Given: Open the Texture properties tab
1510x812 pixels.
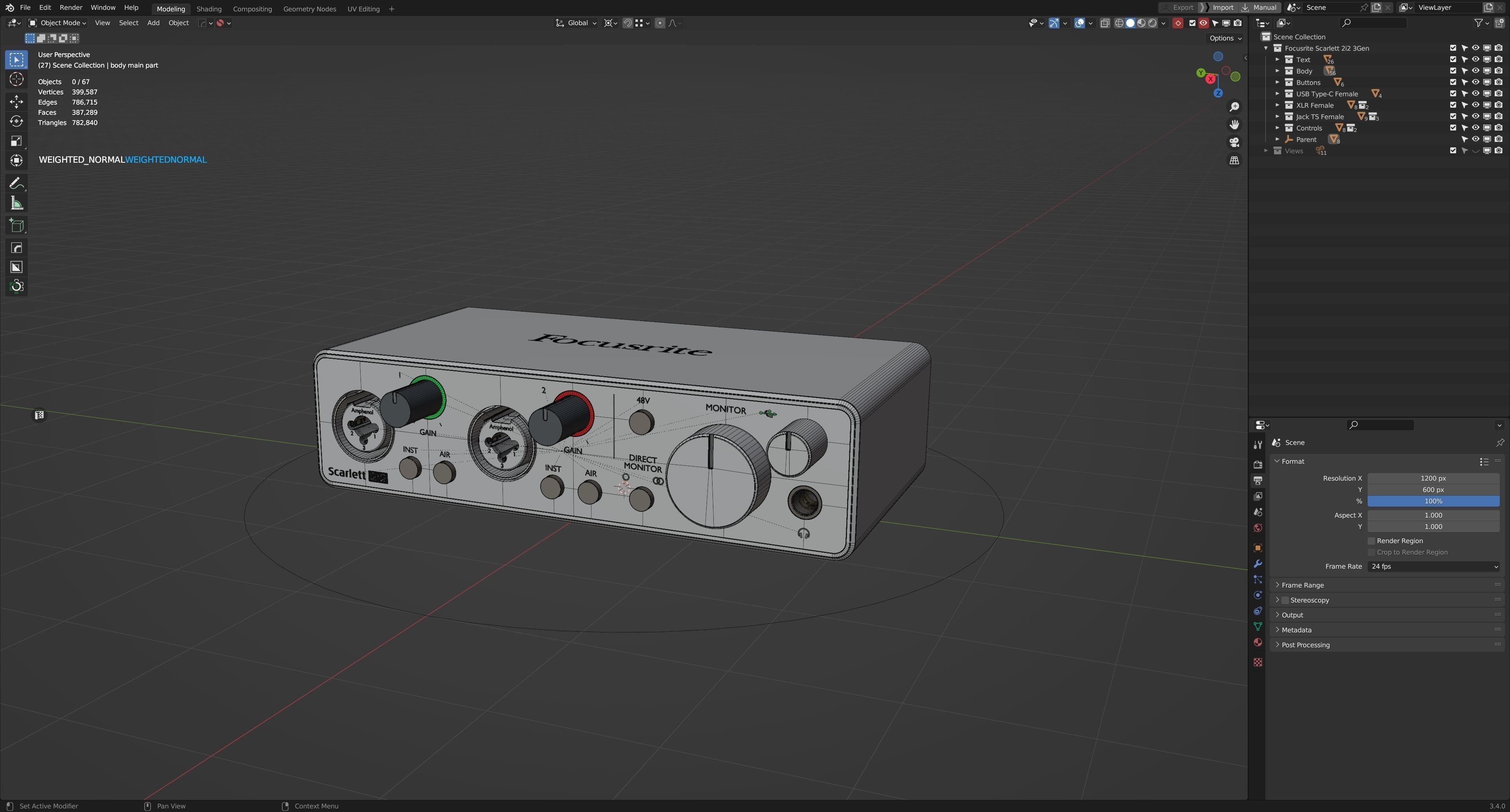Looking at the screenshot, I should pos(1258,662).
